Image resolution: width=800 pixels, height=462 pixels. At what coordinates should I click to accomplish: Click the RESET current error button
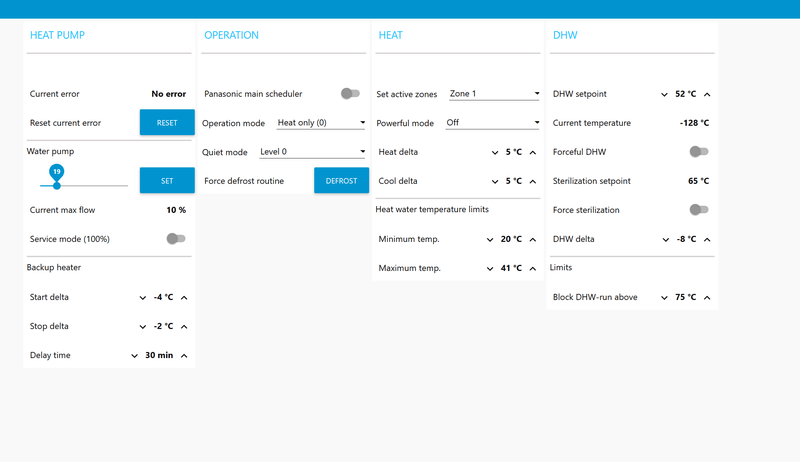(167, 122)
